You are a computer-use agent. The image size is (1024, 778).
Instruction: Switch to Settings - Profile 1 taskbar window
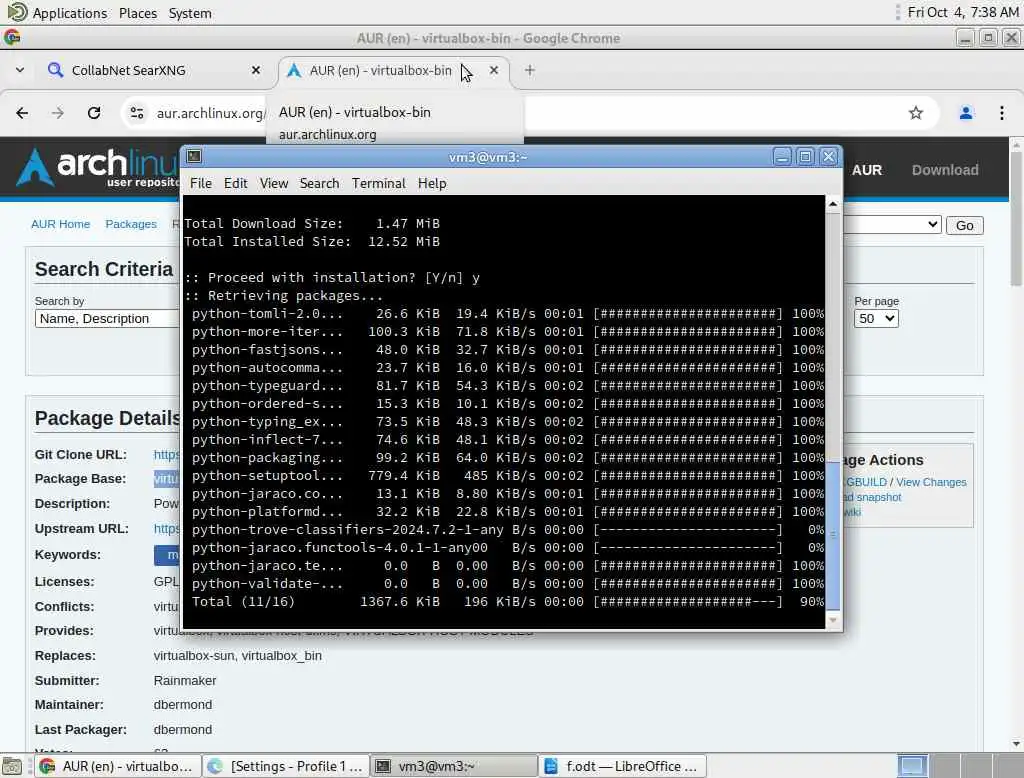[x=286, y=766]
